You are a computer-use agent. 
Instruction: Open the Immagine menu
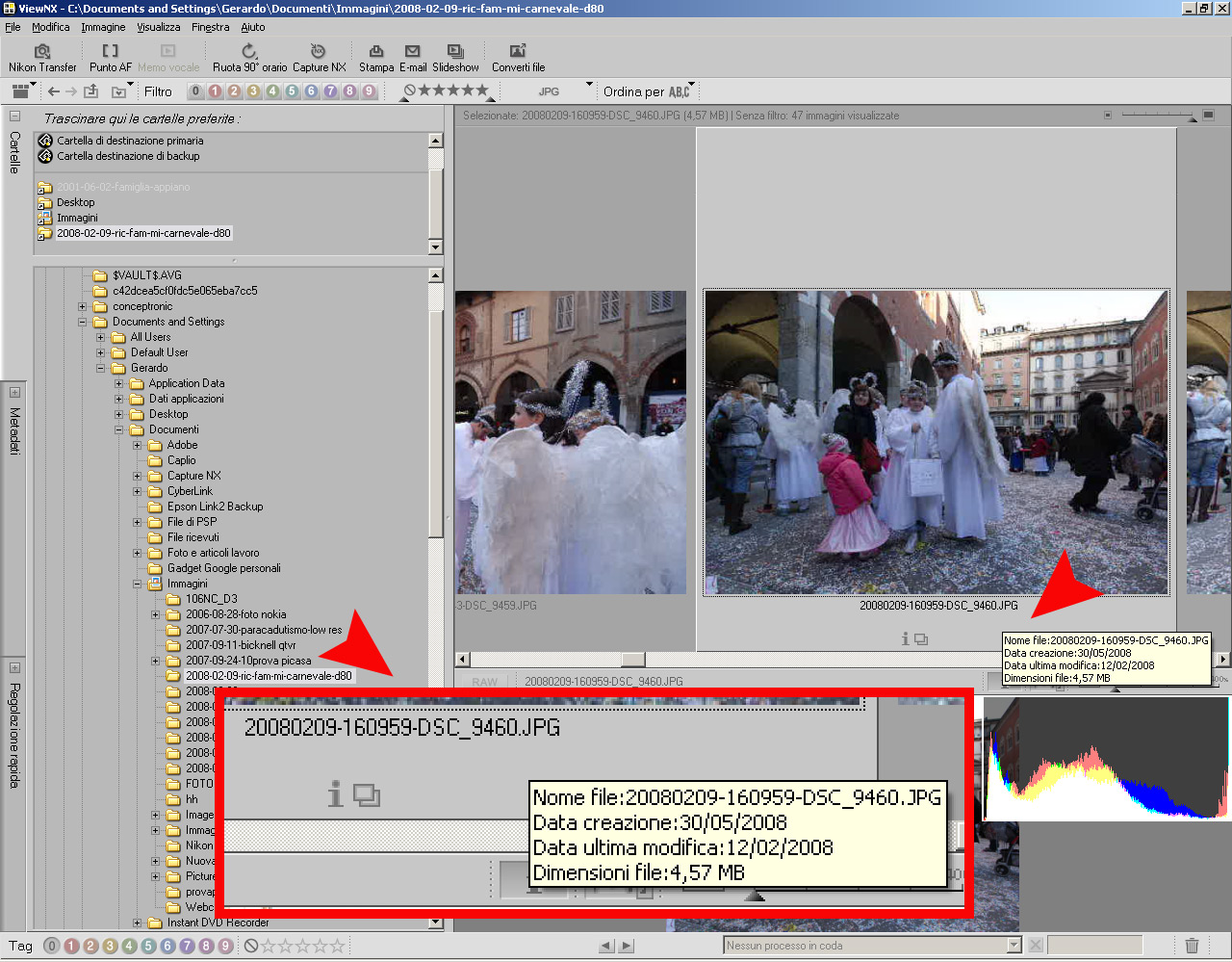tap(103, 27)
